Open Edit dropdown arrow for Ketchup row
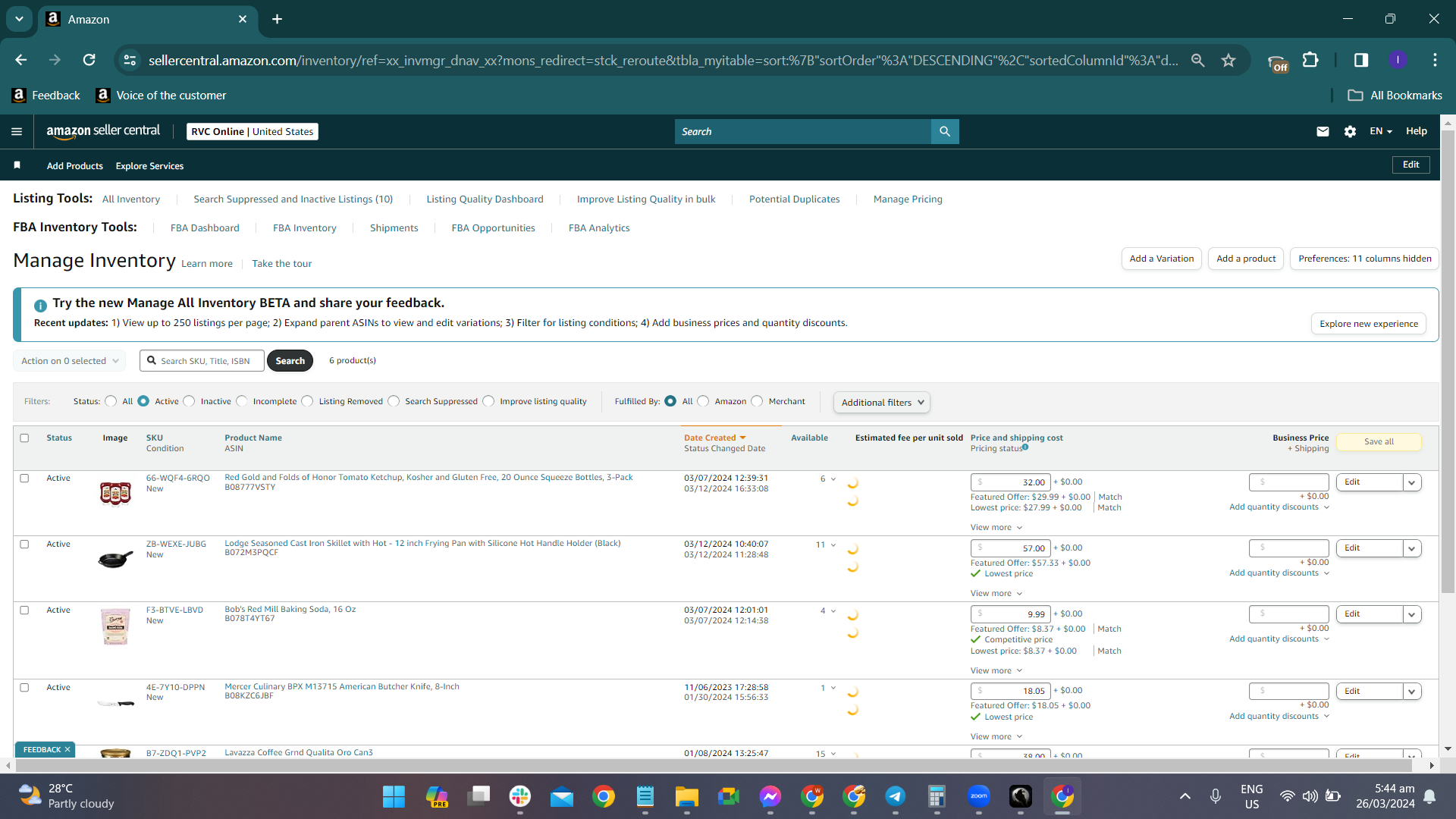 coord(1412,482)
